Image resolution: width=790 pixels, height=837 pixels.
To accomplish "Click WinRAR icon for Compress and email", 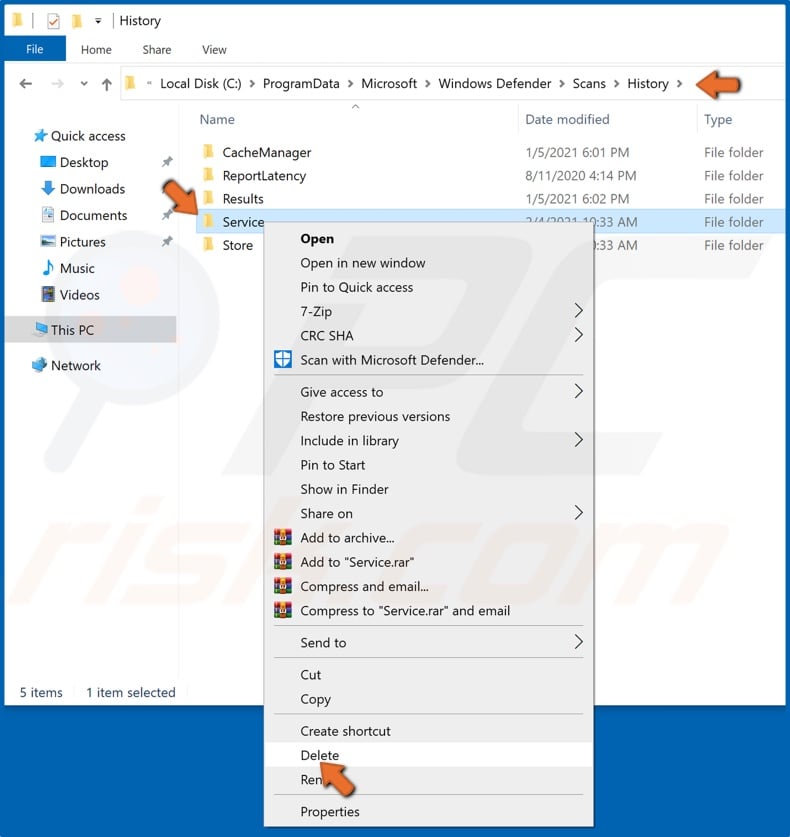I will click(283, 586).
